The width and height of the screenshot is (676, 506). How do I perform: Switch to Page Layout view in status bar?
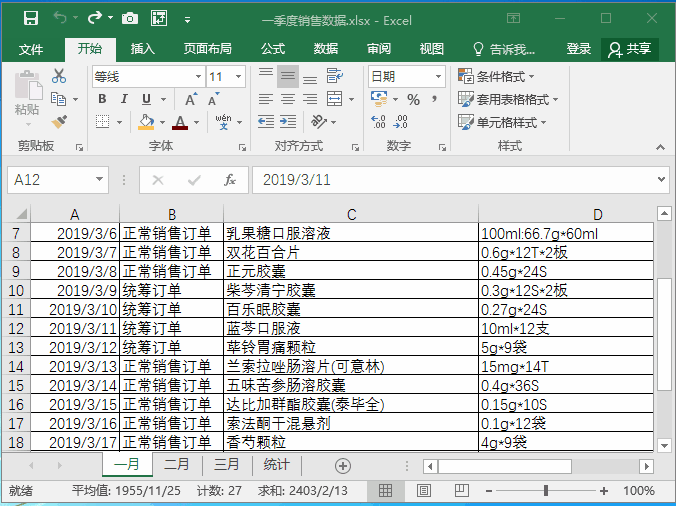[423, 491]
